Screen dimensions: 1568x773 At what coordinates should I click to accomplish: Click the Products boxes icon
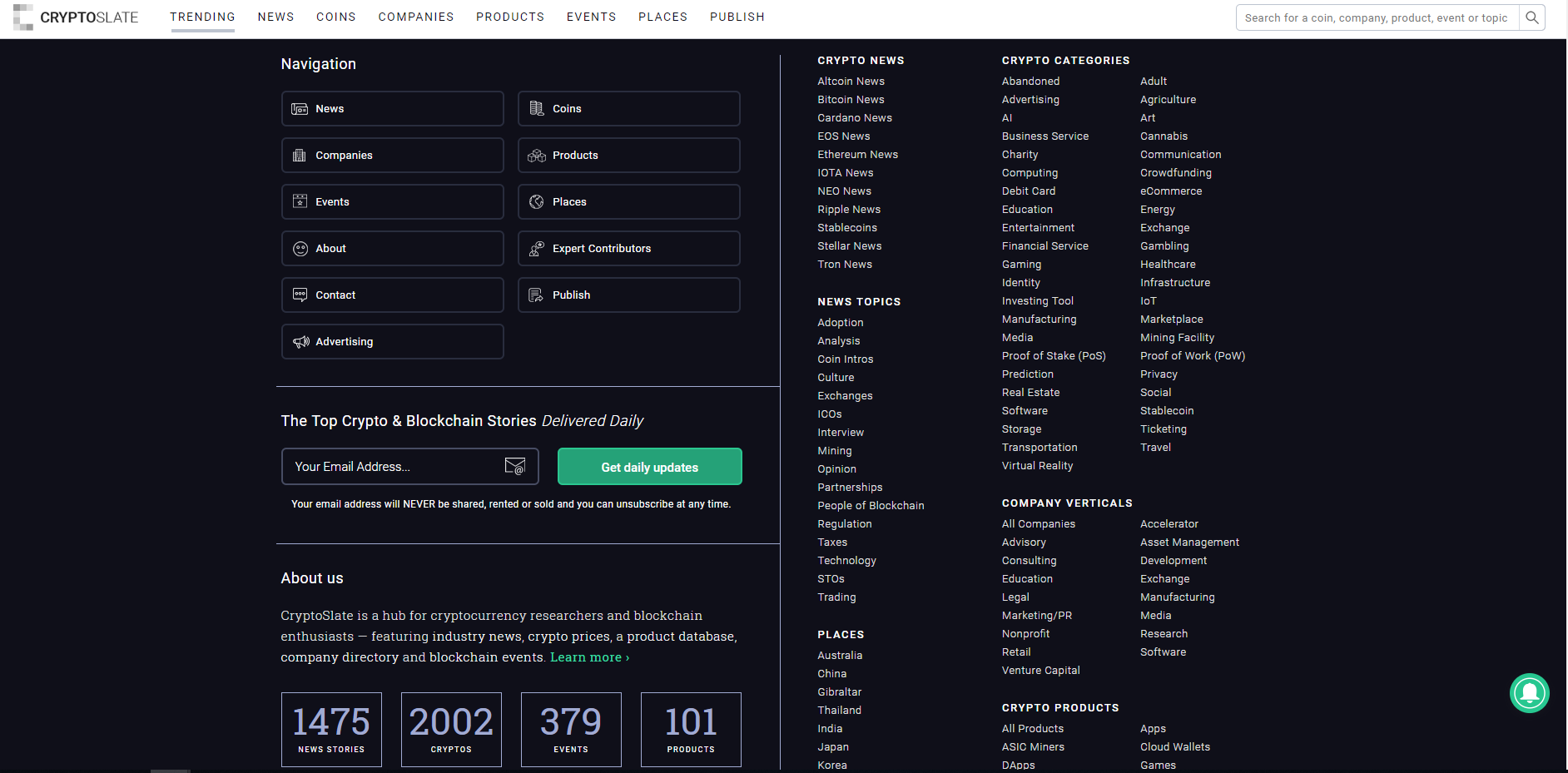537,156
